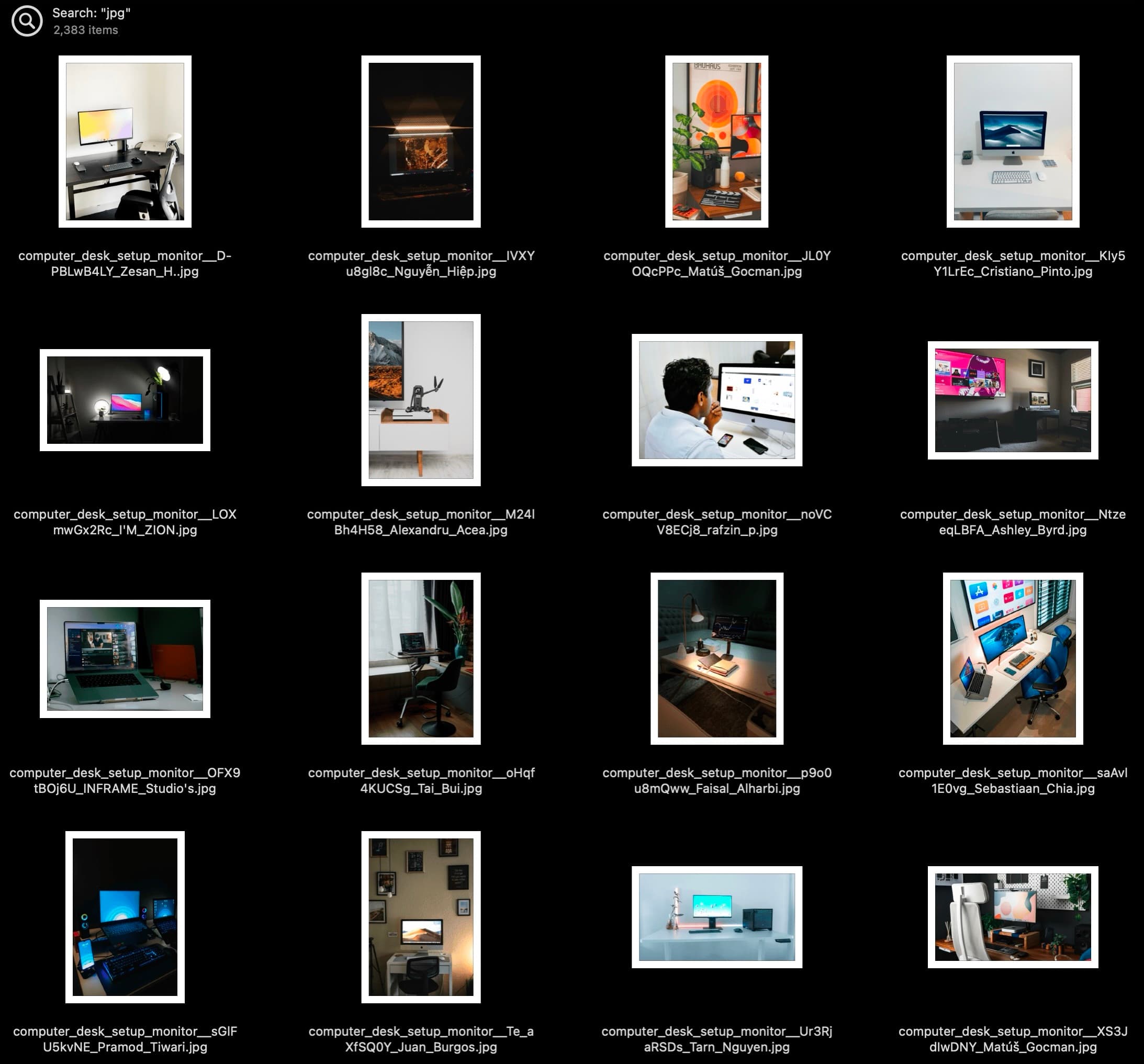Image resolution: width=1144 pixels, height=1064 pixels.
Task: Click the "2,383 items" count label
Action: [85, 30]
